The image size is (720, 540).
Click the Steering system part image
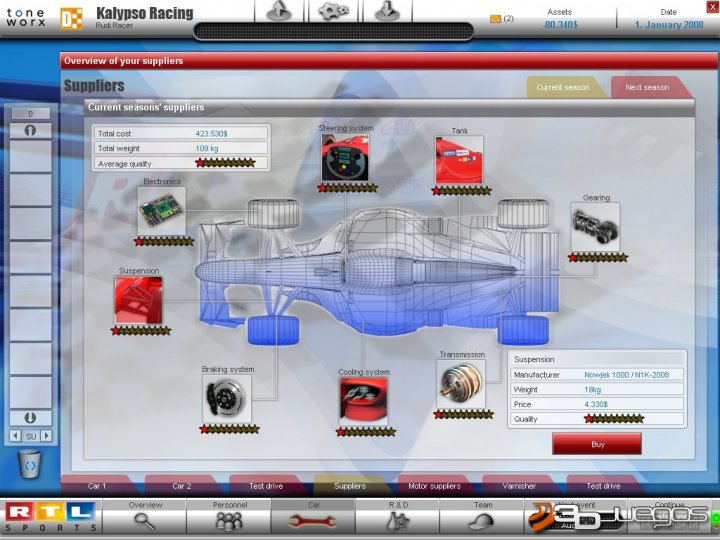click(x=345, y=158)
